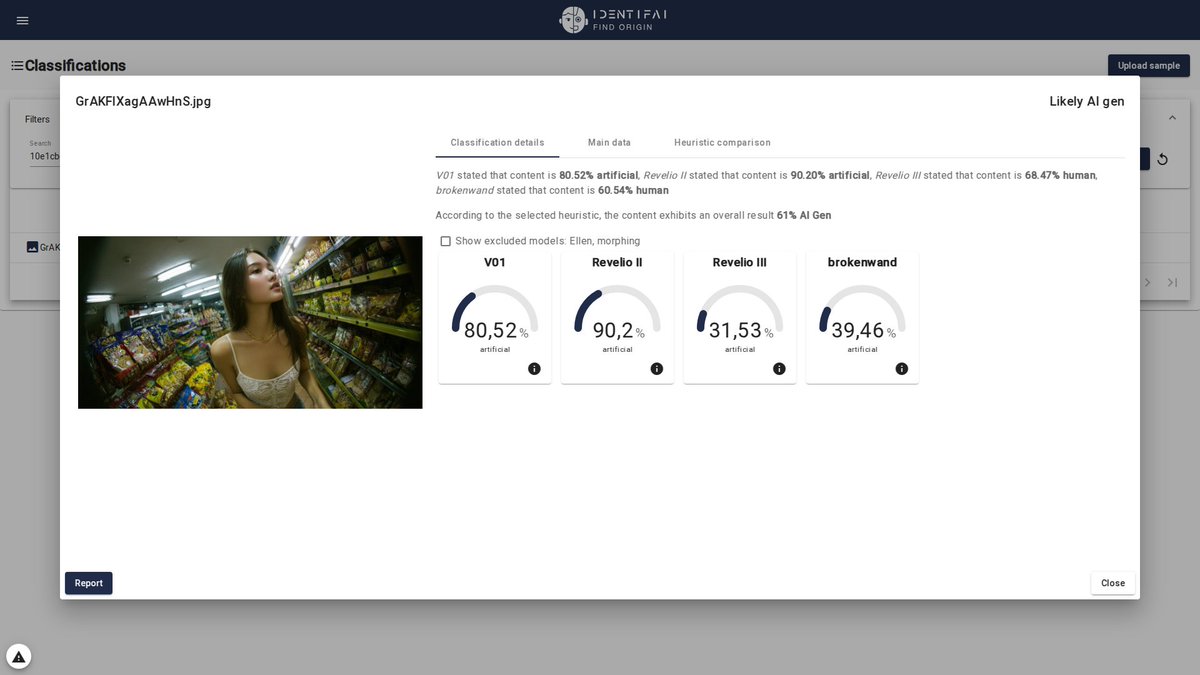1200x675 pixels.
Task: Open the Heuristic comparison tab
Action: (x=722, y=142)
